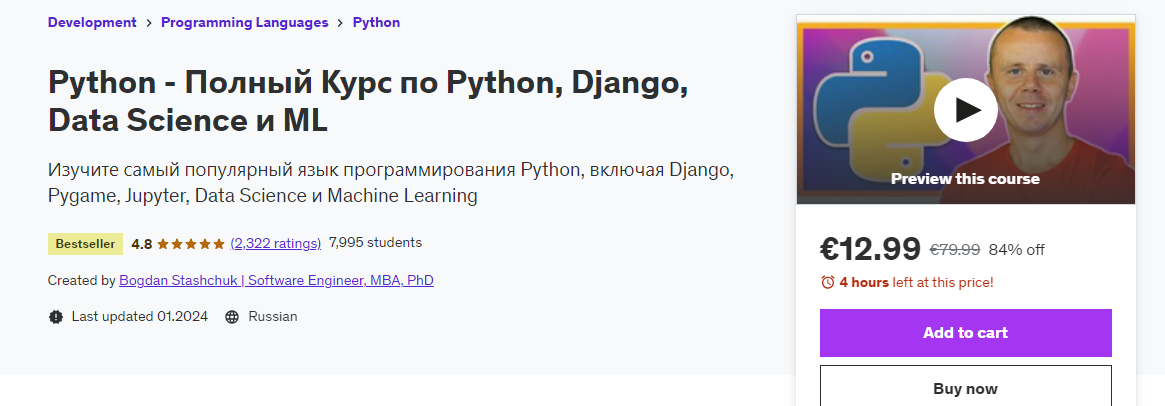The image size is (1165, 406).
Task: Open the Python breadcrumb topic
Action: point(376,23)
